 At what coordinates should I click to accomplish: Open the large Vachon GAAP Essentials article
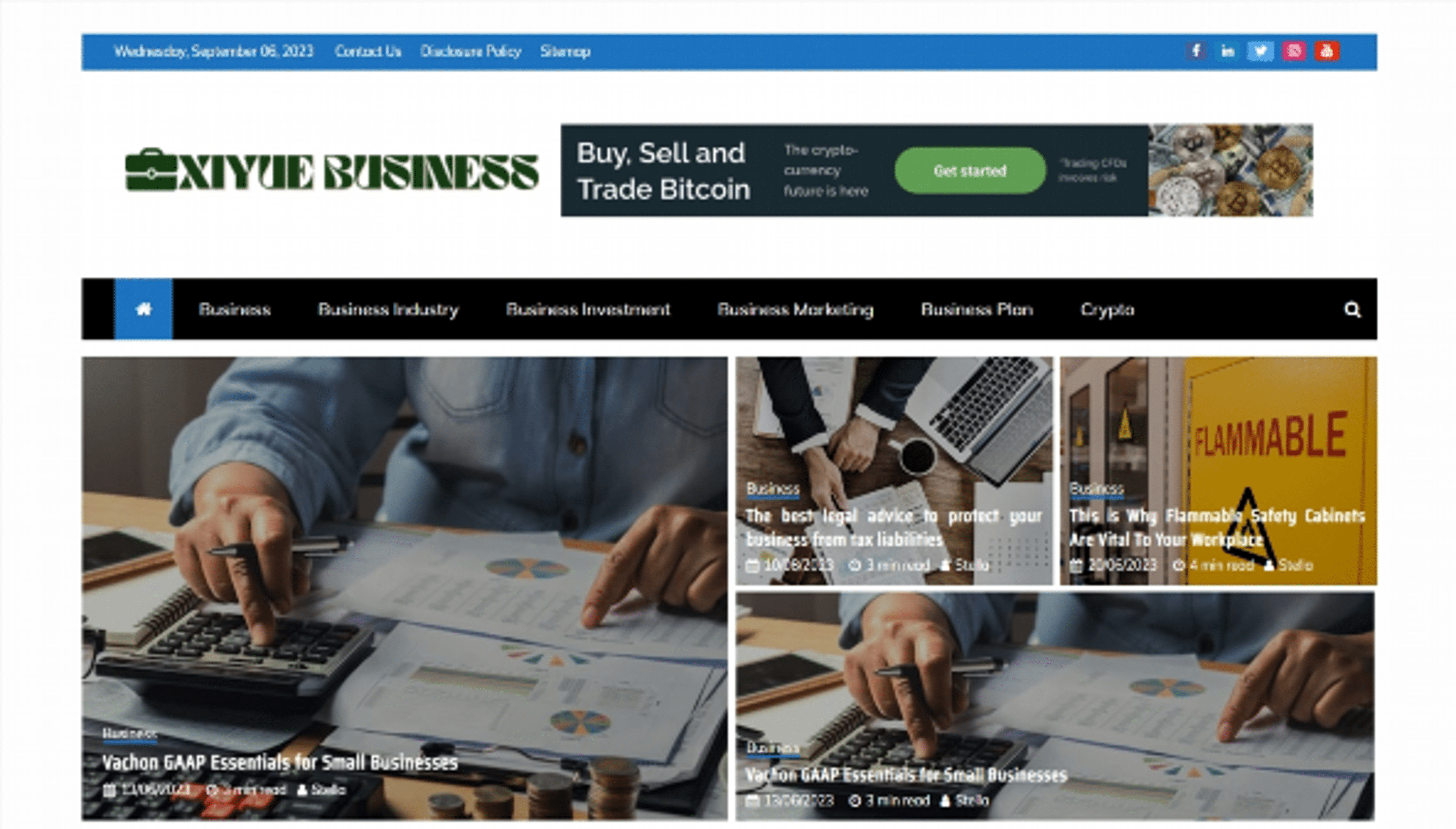pos(279,762)
